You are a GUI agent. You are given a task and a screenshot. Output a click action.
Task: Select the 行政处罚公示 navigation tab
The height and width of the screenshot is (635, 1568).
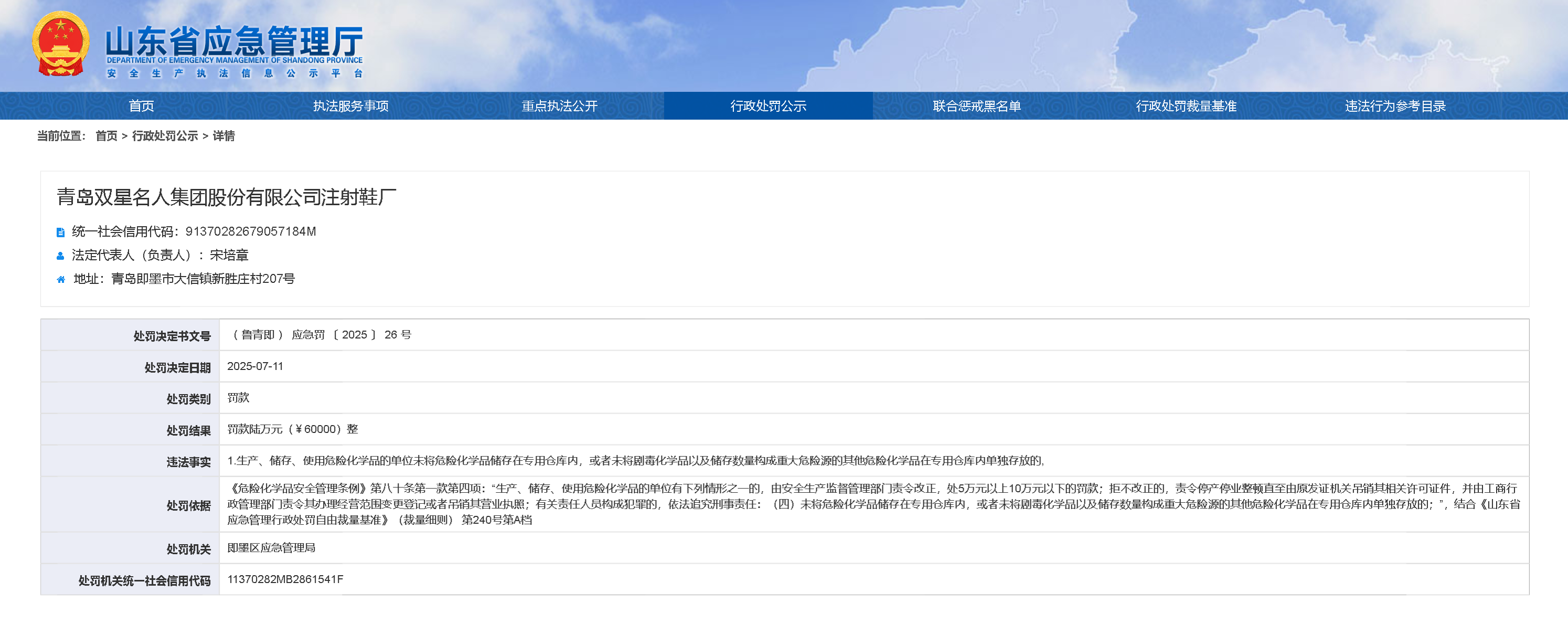768,106
